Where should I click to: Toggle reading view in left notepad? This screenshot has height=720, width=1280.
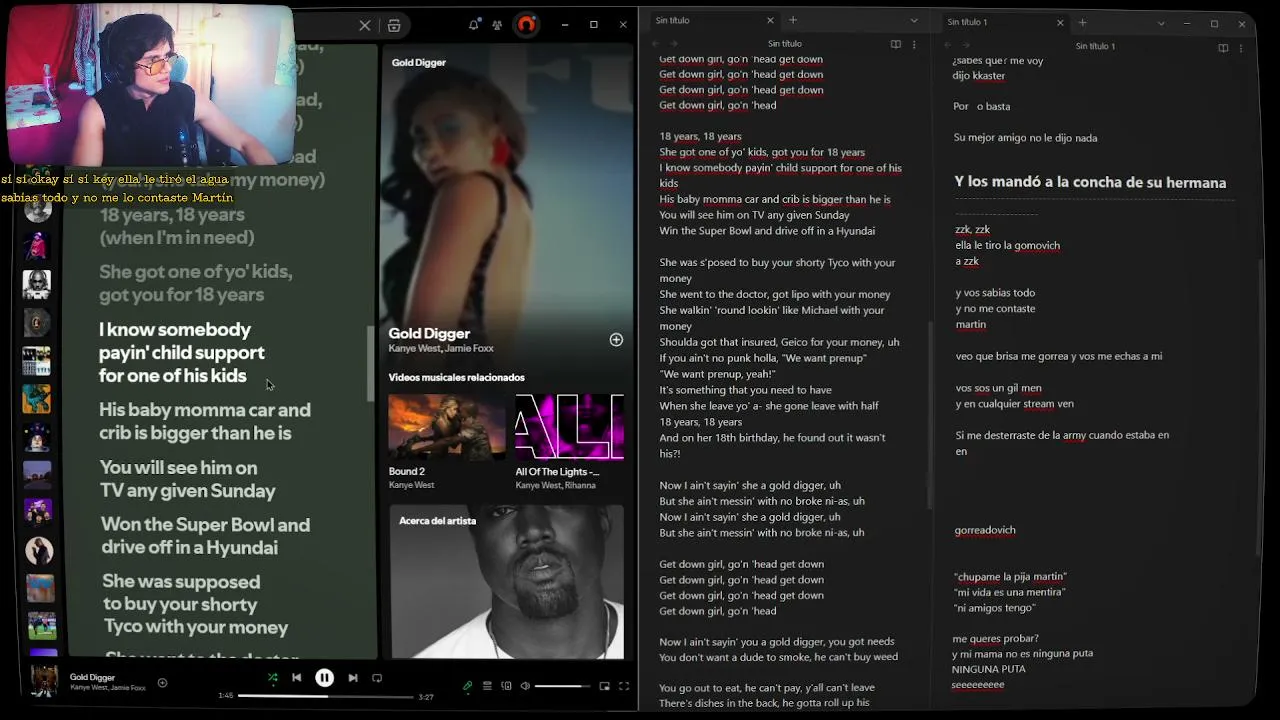click(896, 44)
